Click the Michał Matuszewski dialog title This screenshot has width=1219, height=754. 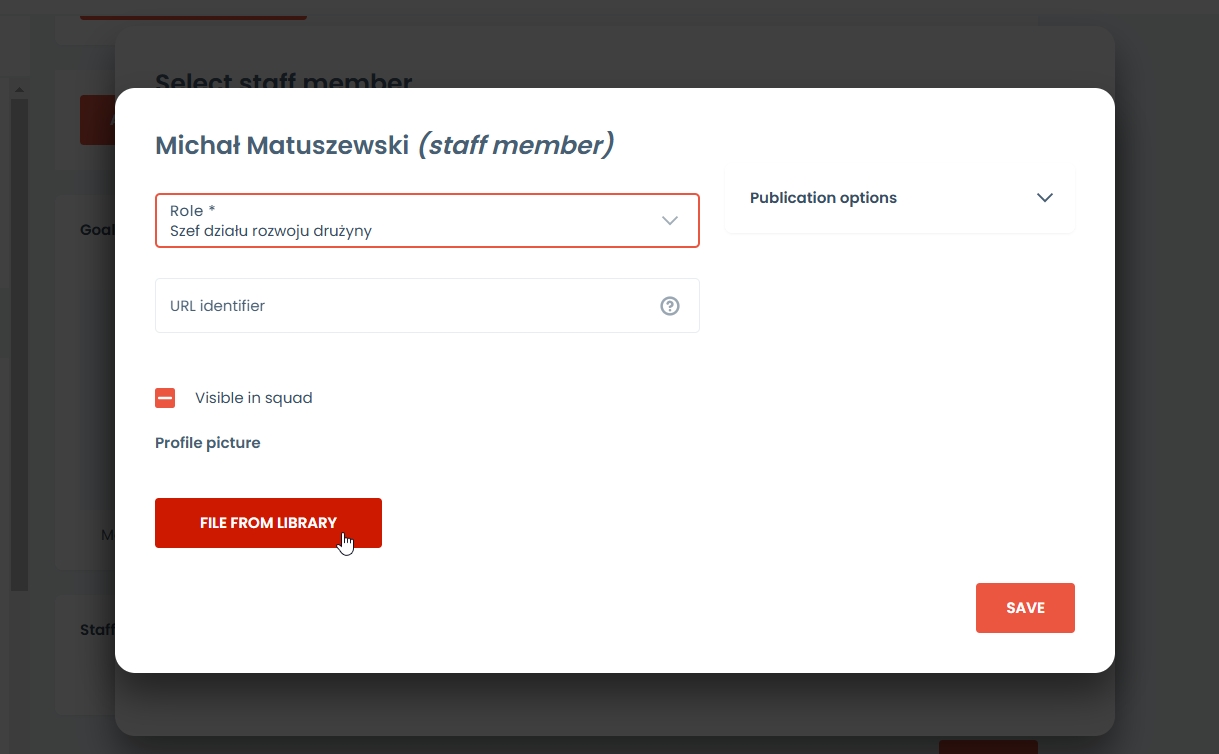click(282, 146)
